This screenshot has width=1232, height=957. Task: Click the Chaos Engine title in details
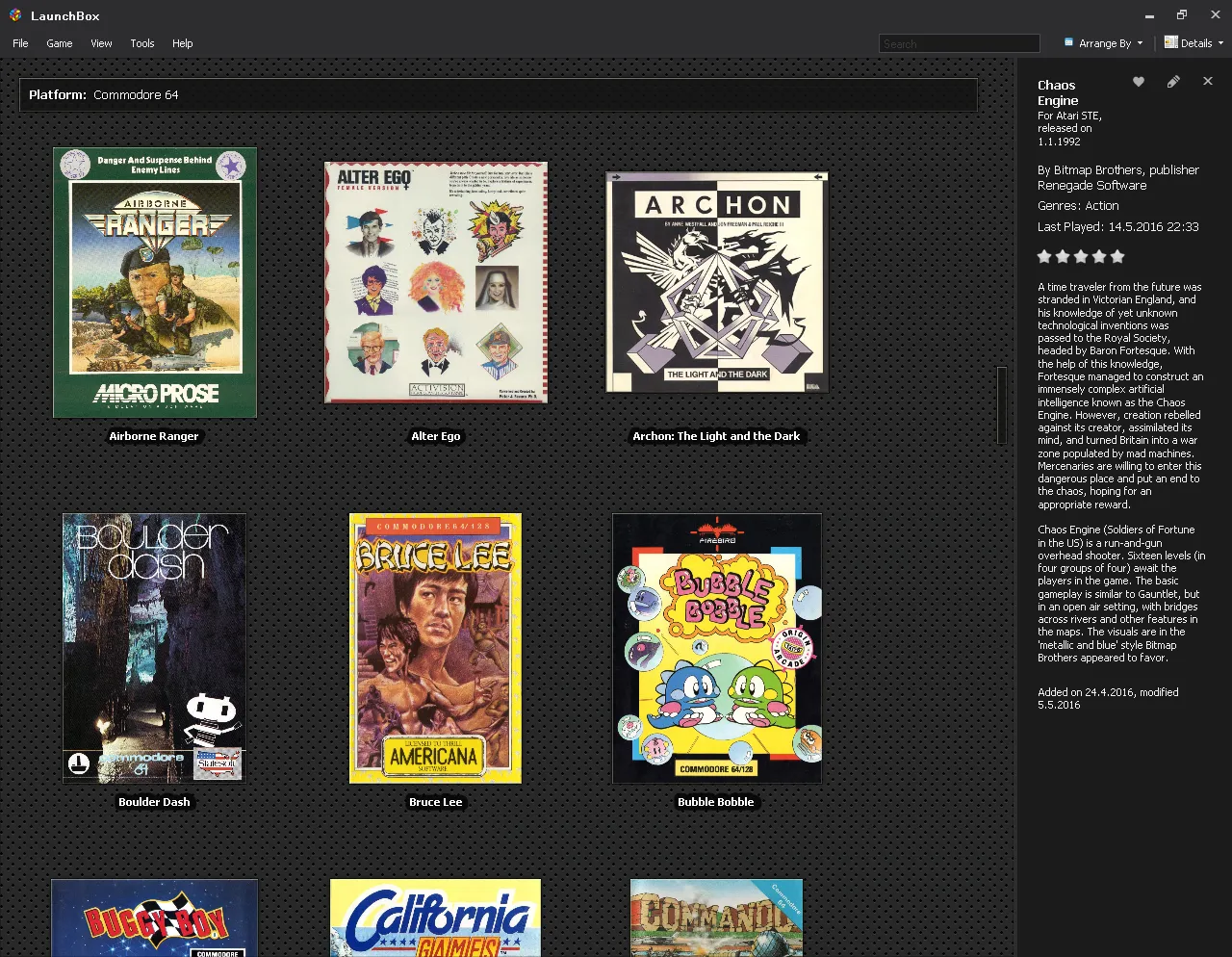click(x=1058, y=92)
